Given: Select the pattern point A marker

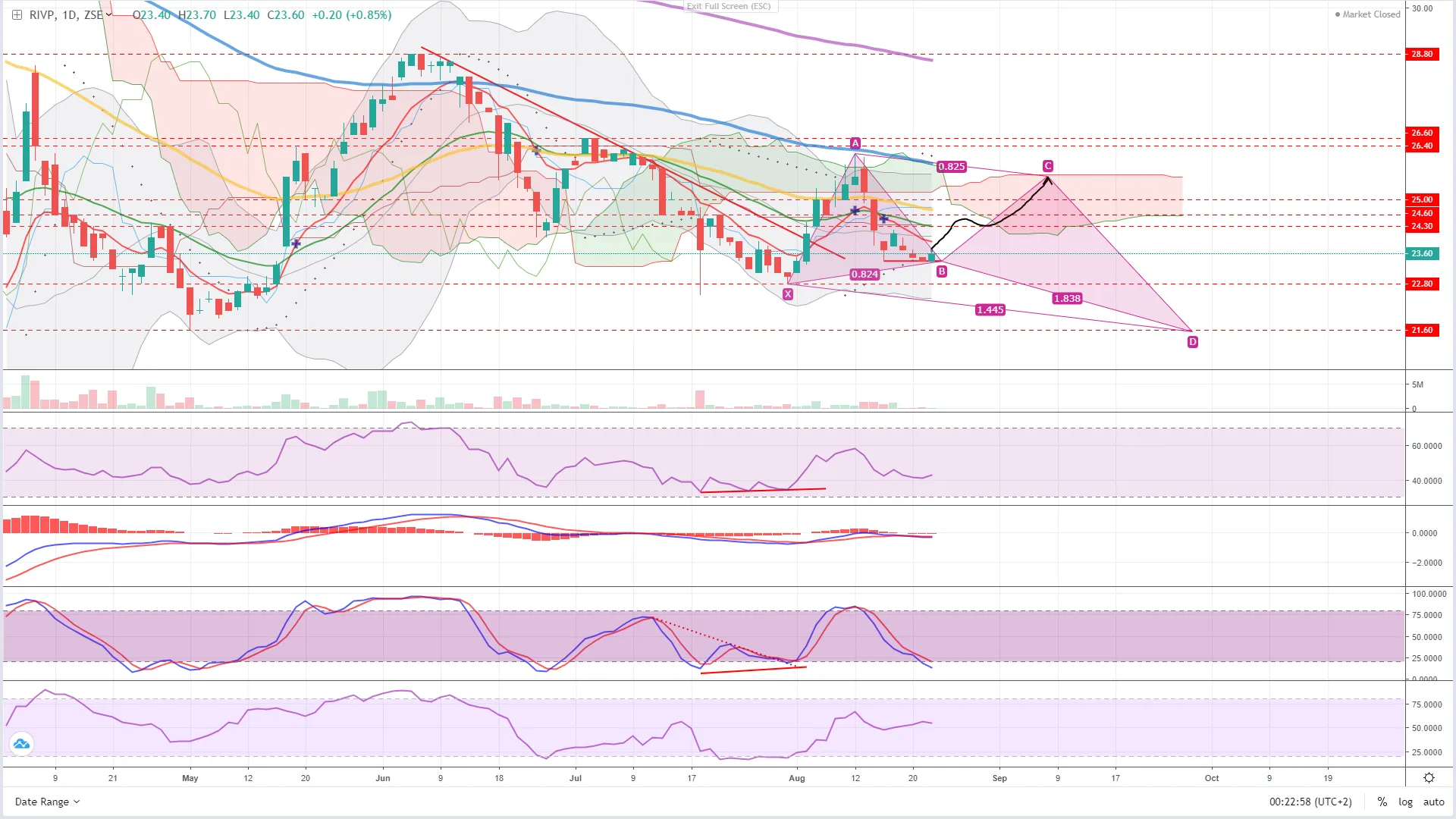Looking at the screenshot, I should [x=855, y=143].
